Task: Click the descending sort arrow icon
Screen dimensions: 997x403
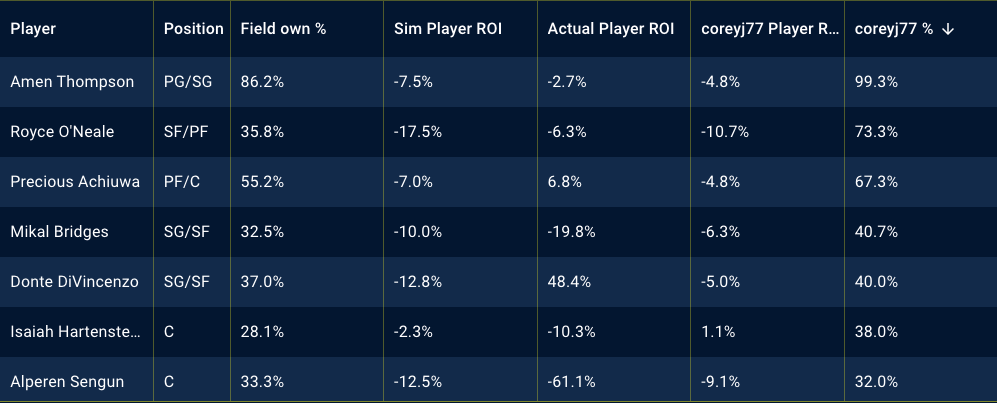Action: point(948,29)
